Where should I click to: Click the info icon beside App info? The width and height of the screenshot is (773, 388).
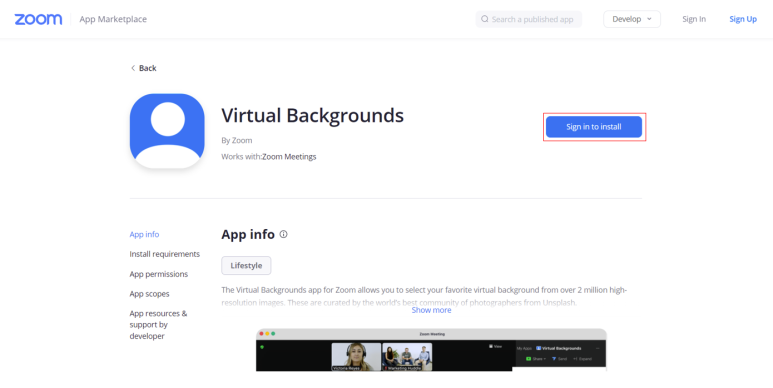tap(283, 234)
